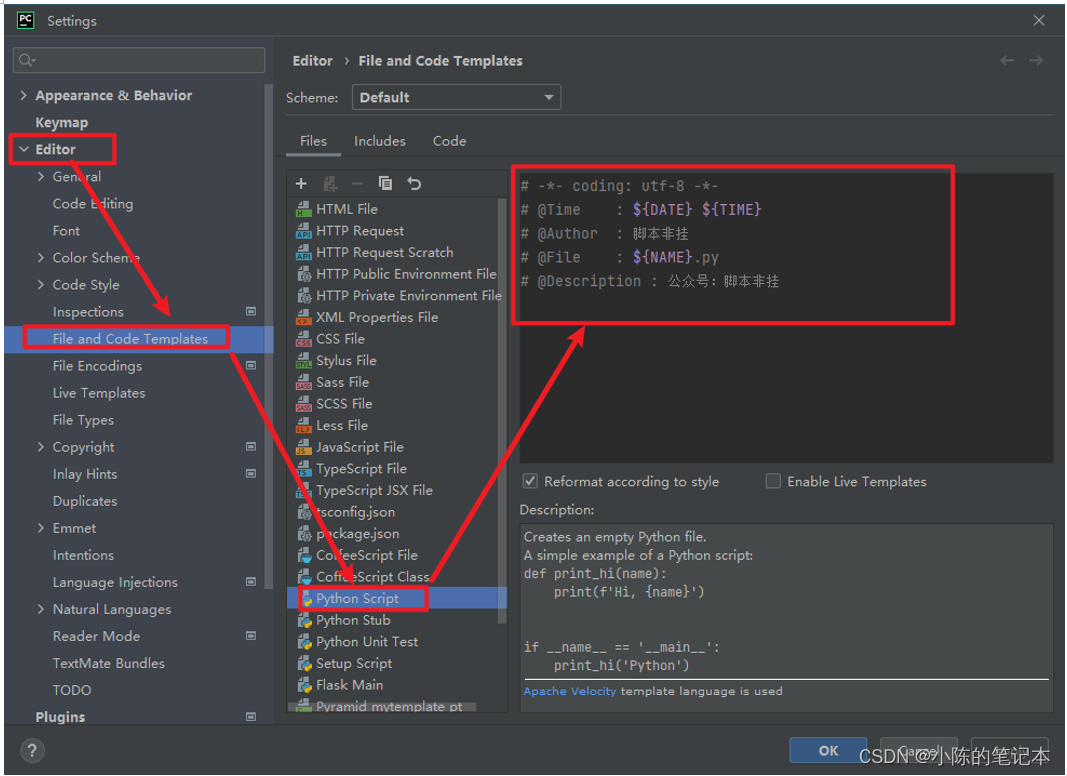
Task: Expand the Copyright node
Action: point(41,447)
